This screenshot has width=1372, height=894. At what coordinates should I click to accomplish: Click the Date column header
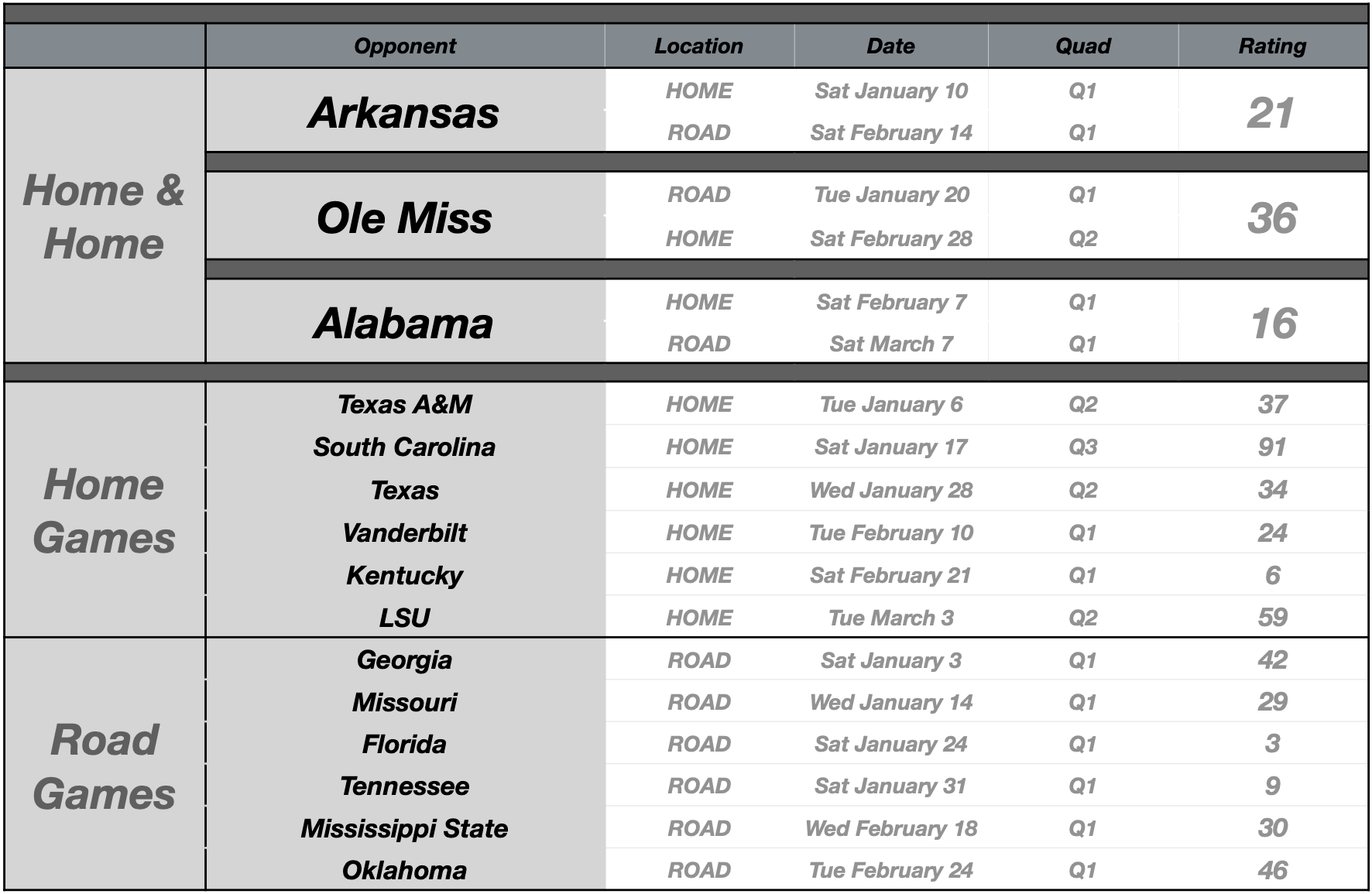pos(890,46)
